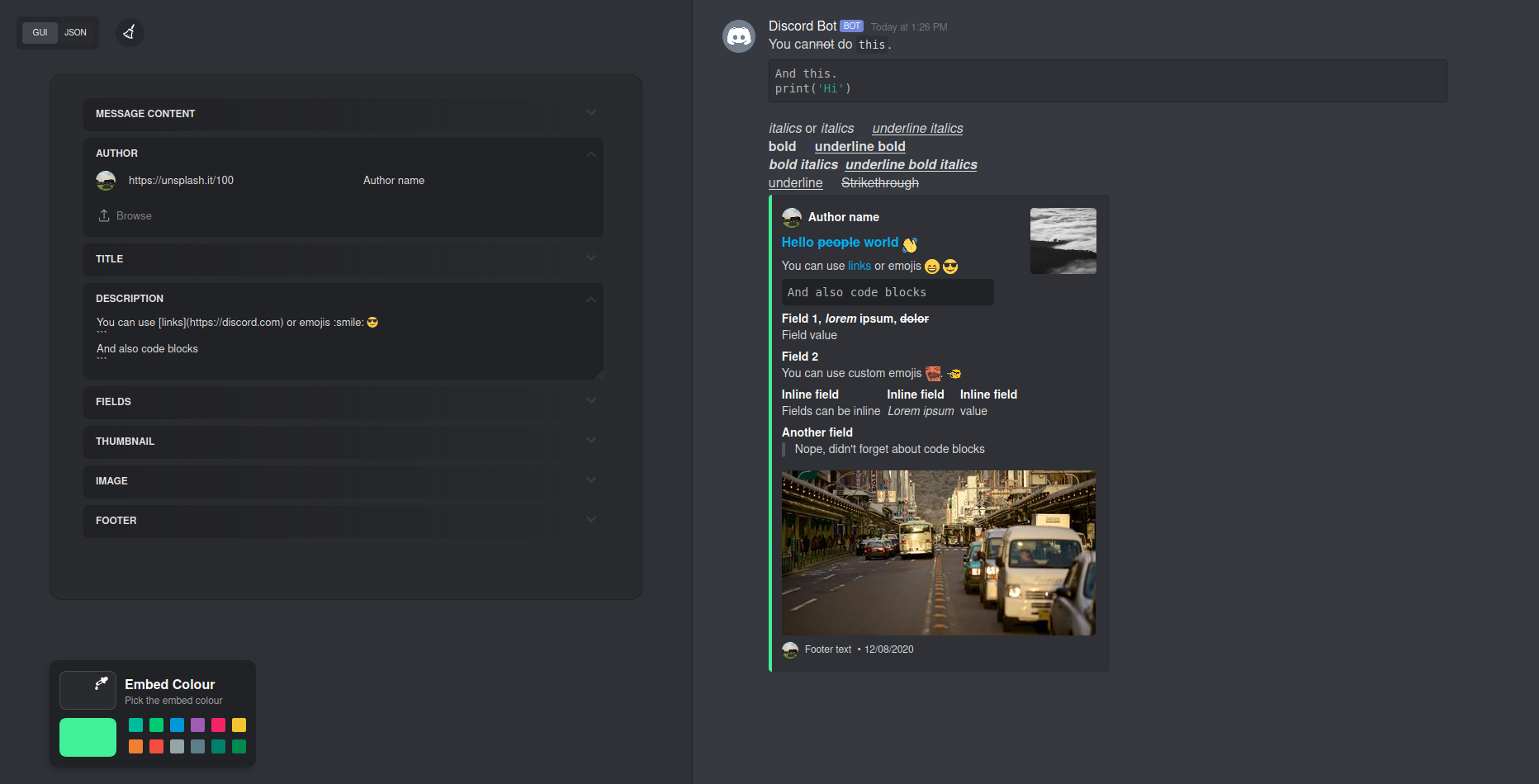Expand the Title section
1539x784 pixels.
click(x=343, y=259)
